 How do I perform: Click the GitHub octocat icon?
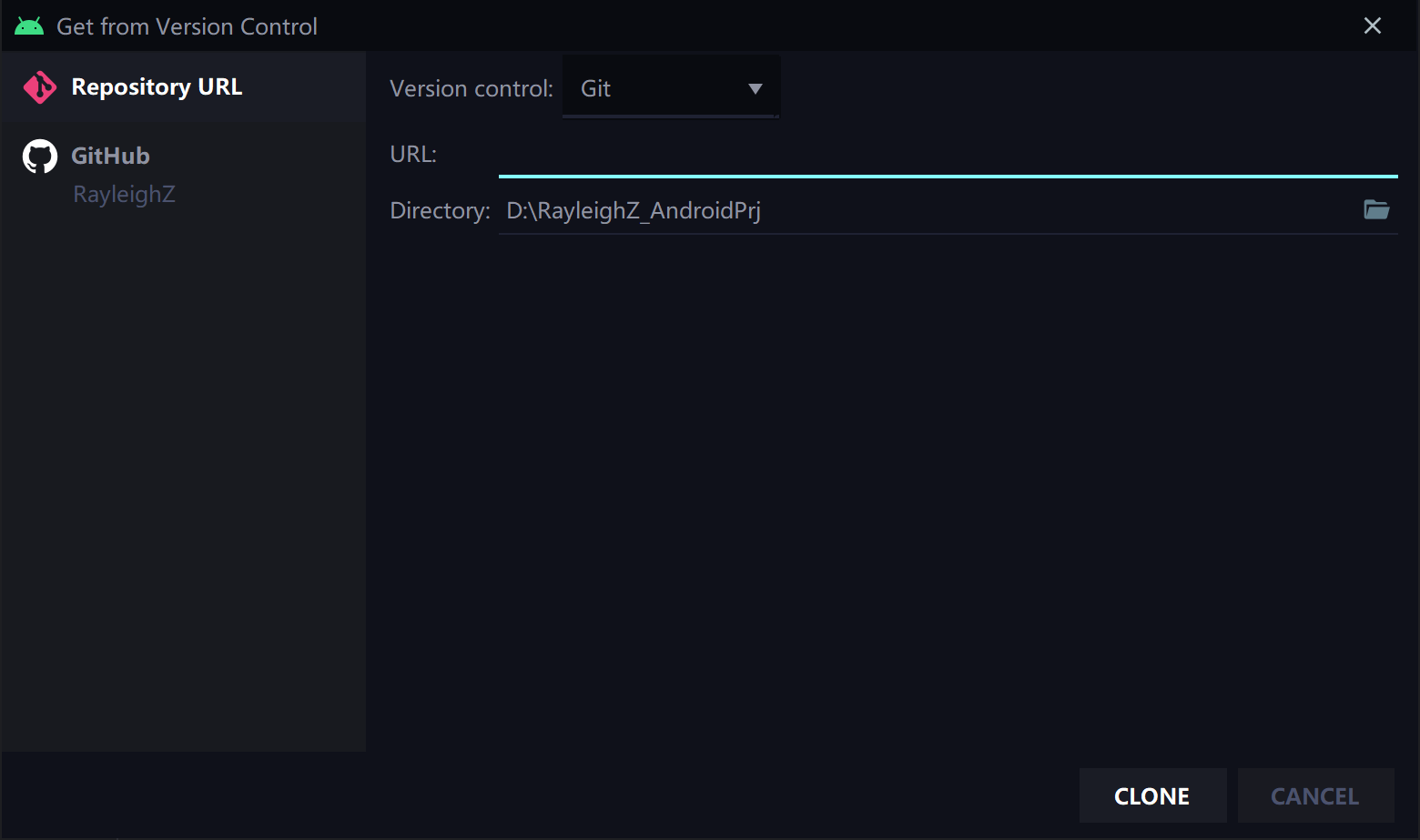(39, 157)
